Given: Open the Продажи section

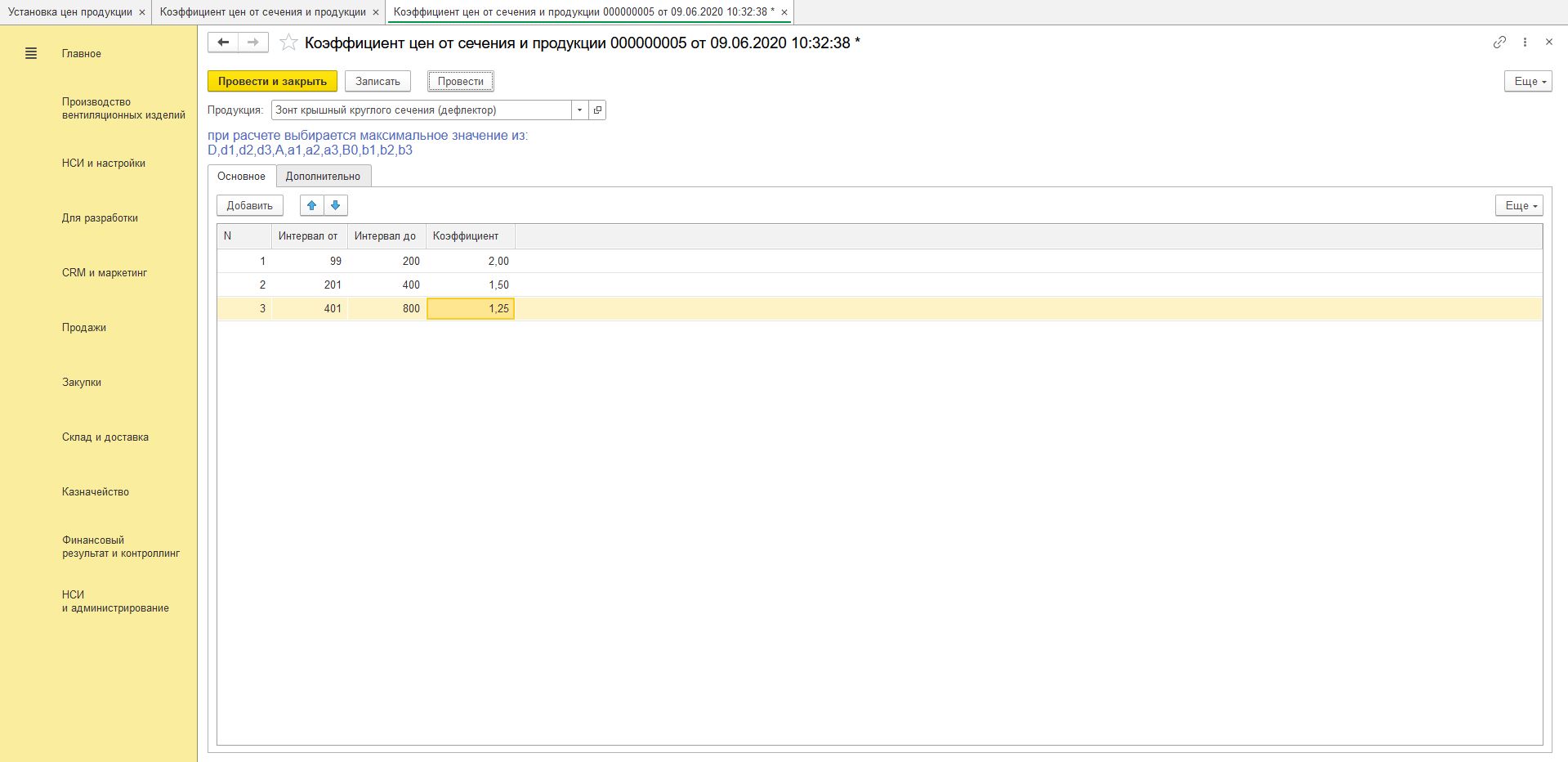Looking at the screenshot, I should [84, 328].
